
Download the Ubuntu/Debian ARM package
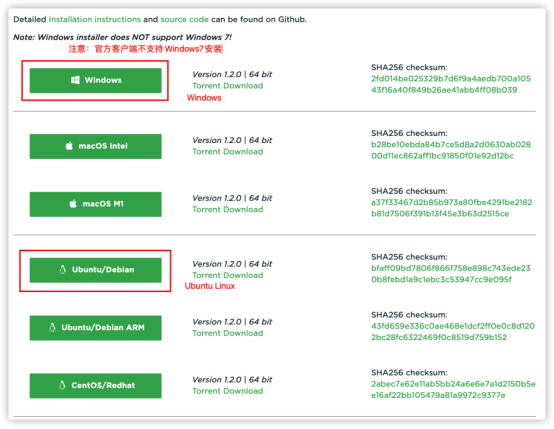(95, 328)
